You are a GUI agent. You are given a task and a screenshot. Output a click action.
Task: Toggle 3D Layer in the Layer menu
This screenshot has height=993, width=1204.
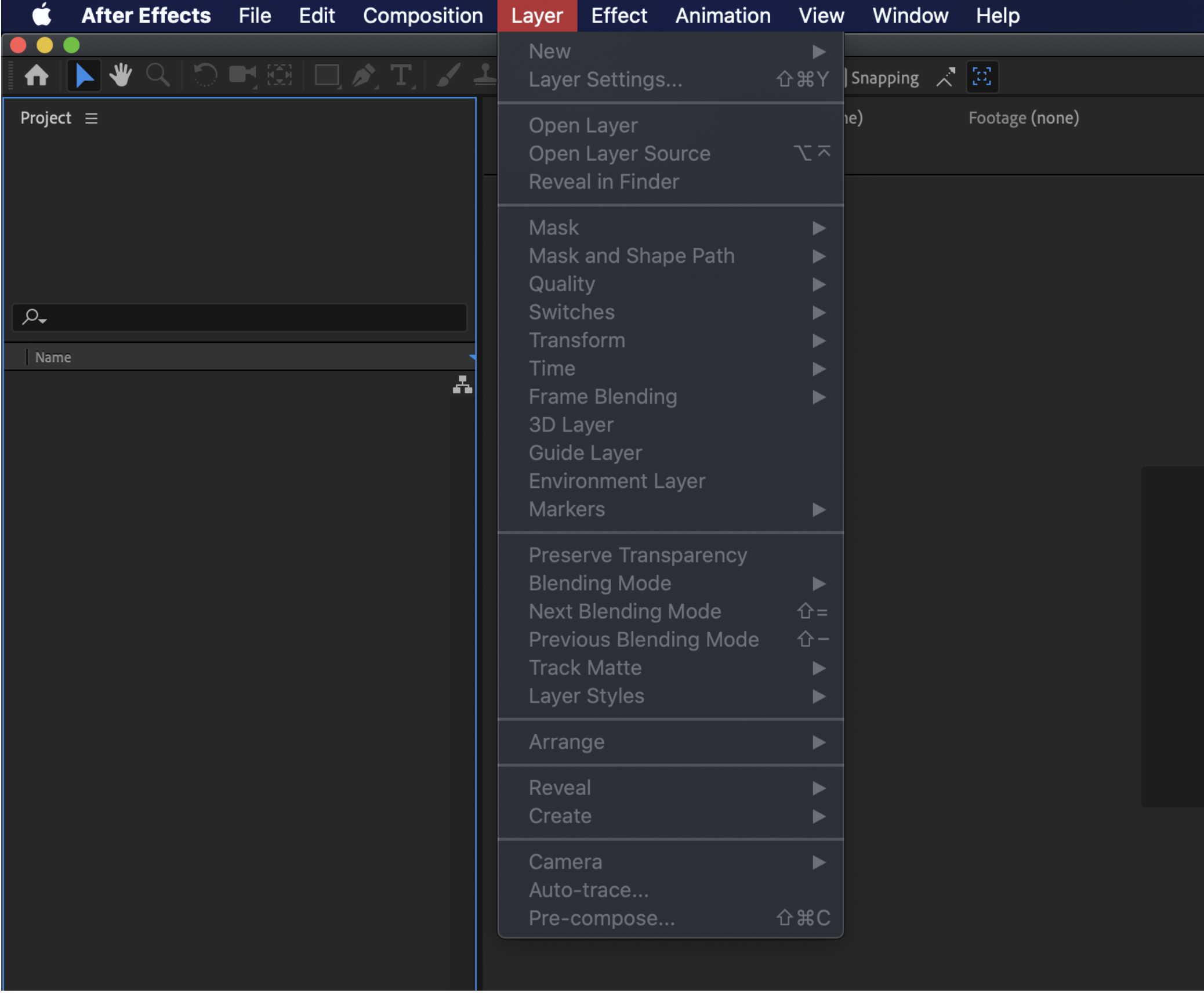670,425
